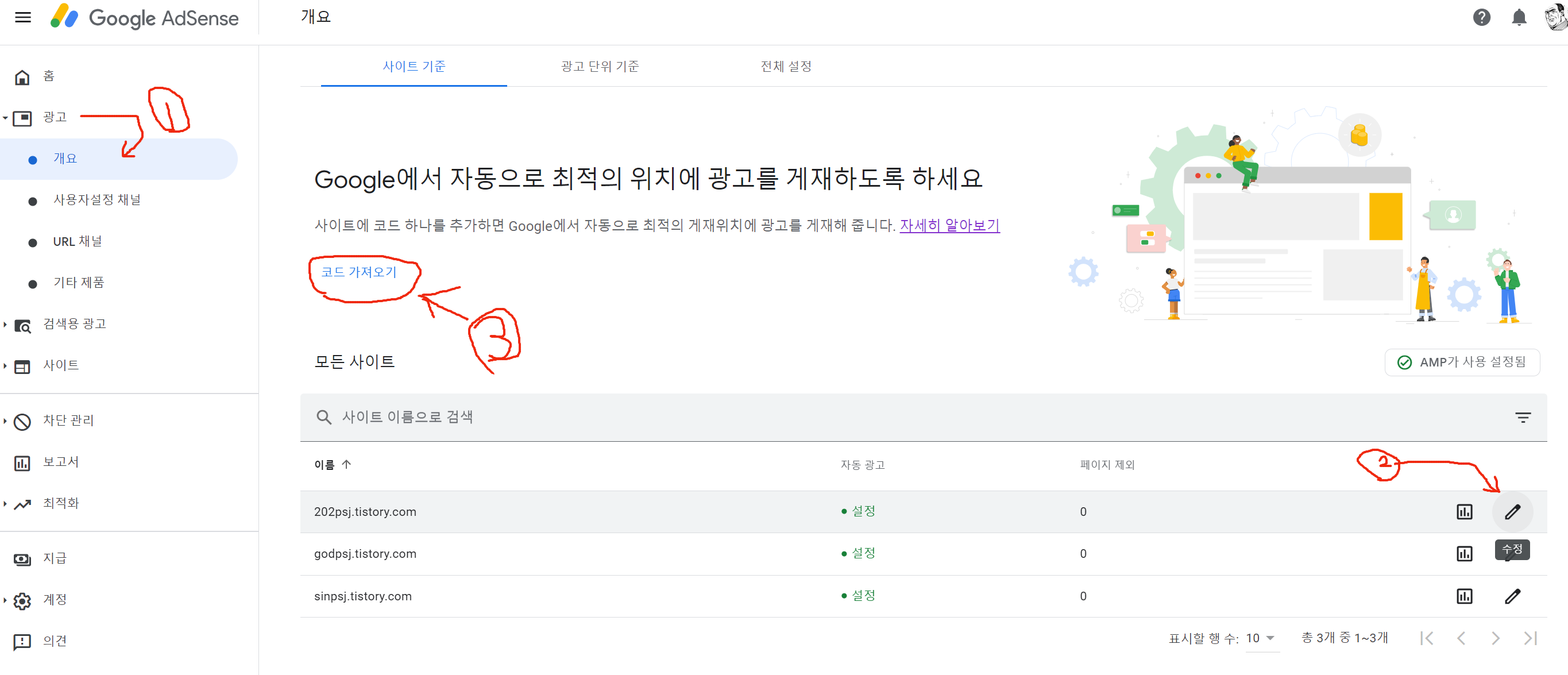The width and height of the screenshot is (1568, 675).
Task: Expand the 사이트 section arrow
Action: point(5,367)
